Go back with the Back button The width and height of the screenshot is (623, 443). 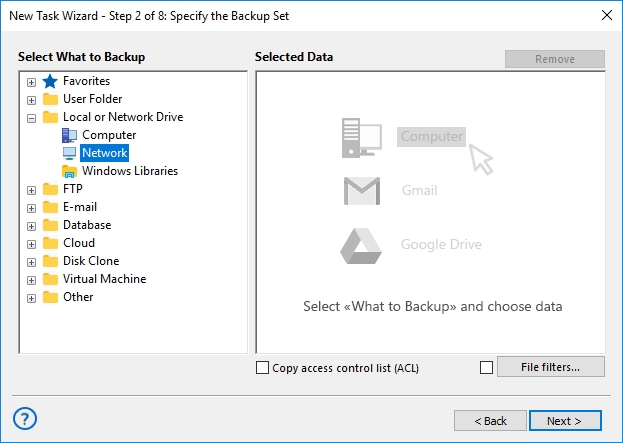(x=490, y=421)
